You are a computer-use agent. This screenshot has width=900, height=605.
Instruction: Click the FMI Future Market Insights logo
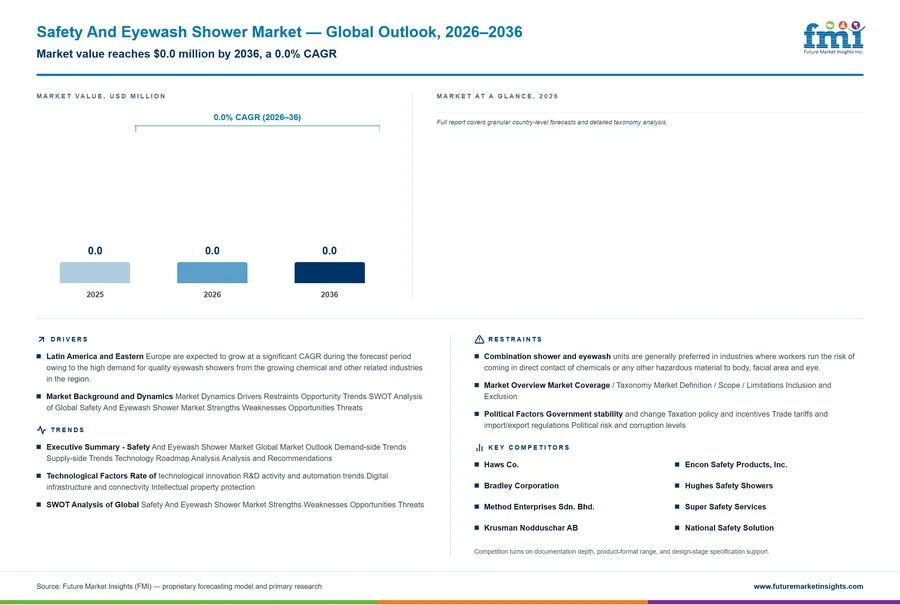(x=833, y=37)
